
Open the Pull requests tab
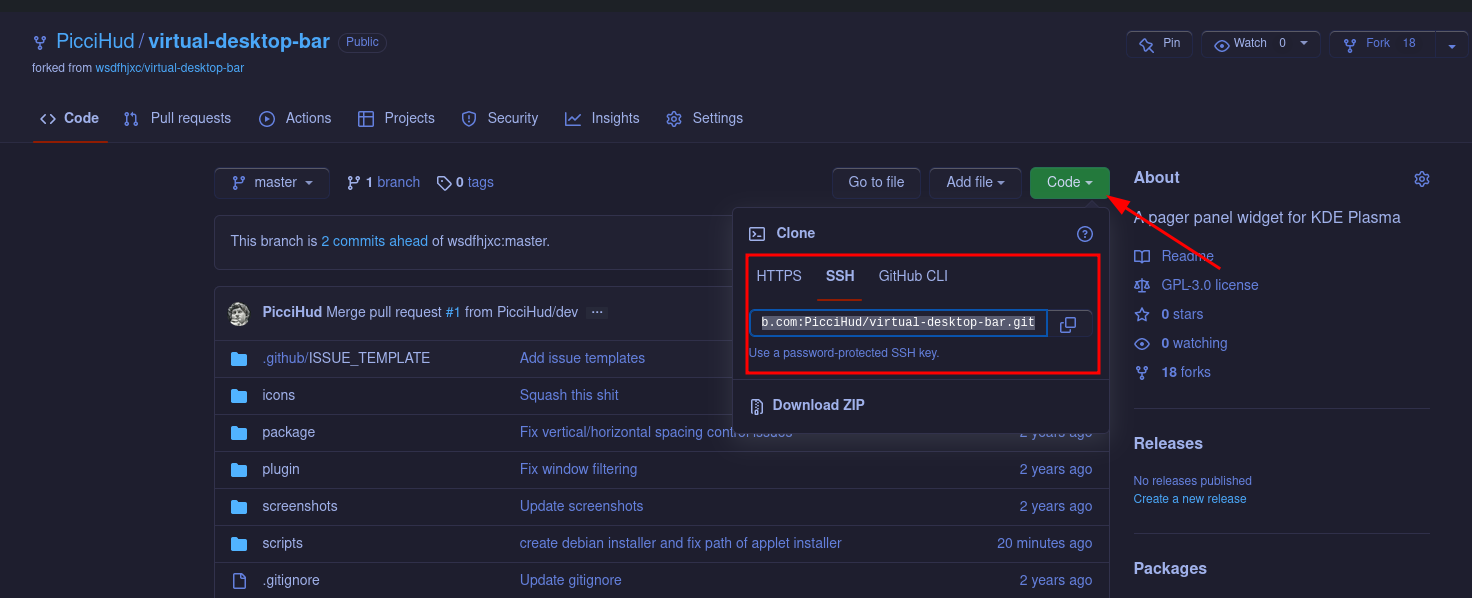(177, 118)
